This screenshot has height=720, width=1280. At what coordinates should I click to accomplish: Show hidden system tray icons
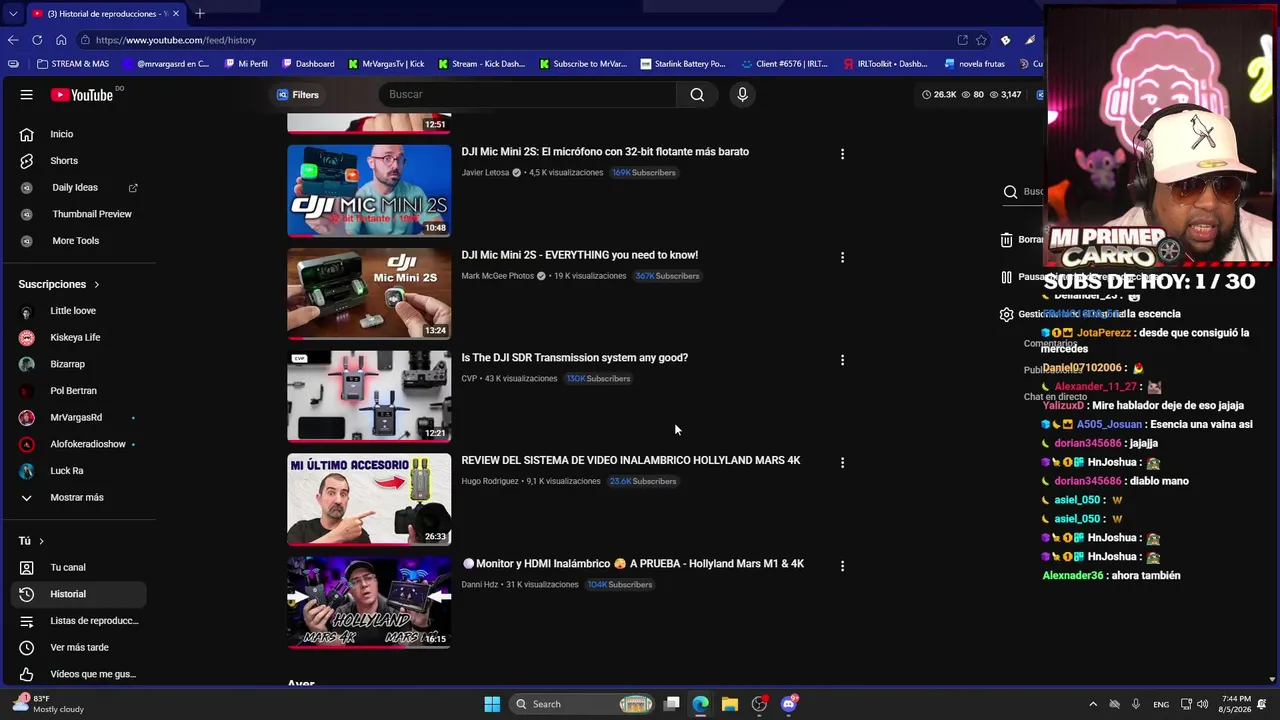pos(1093,704)
